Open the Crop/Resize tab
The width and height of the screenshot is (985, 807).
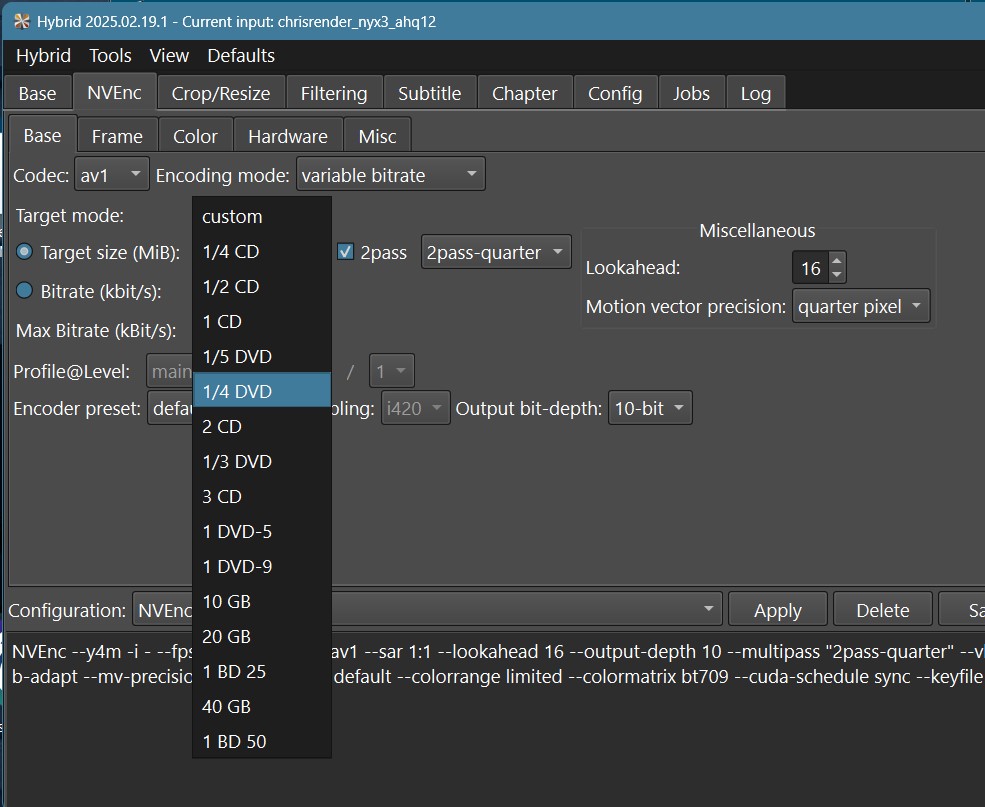[221, 94]
